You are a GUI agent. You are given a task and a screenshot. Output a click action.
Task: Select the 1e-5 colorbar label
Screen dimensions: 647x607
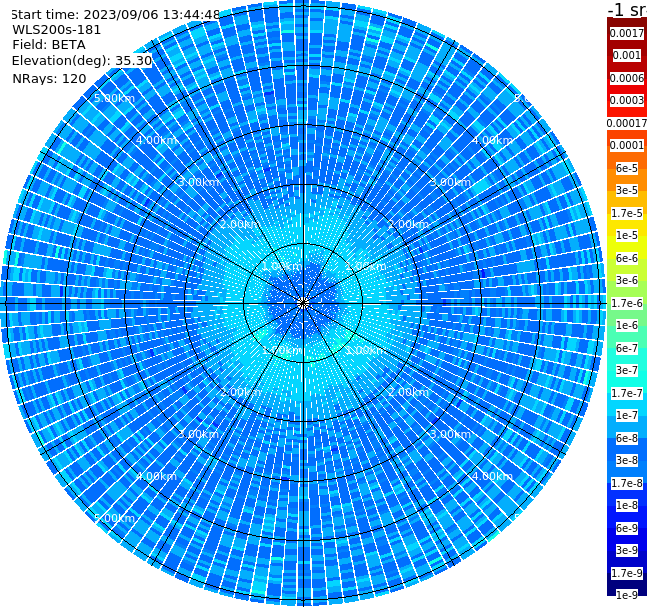[627, 235]
